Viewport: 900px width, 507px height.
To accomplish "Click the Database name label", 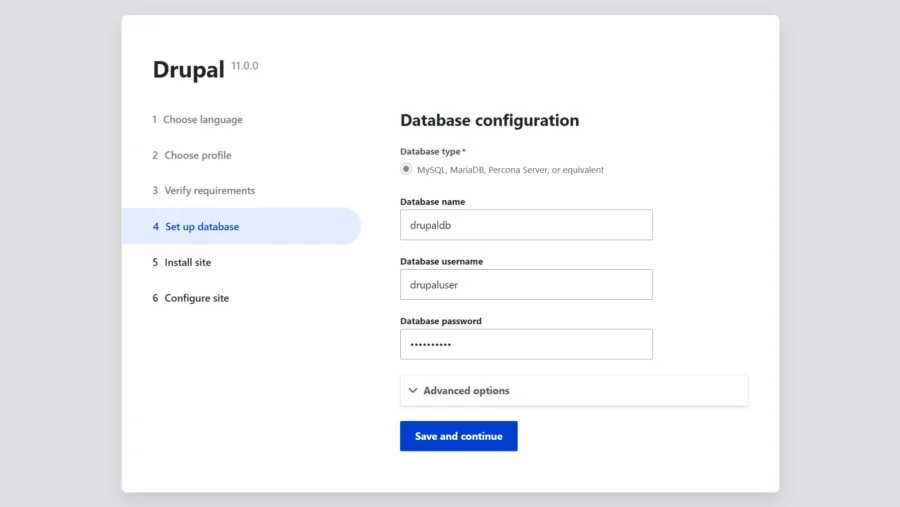I will 433,202.
